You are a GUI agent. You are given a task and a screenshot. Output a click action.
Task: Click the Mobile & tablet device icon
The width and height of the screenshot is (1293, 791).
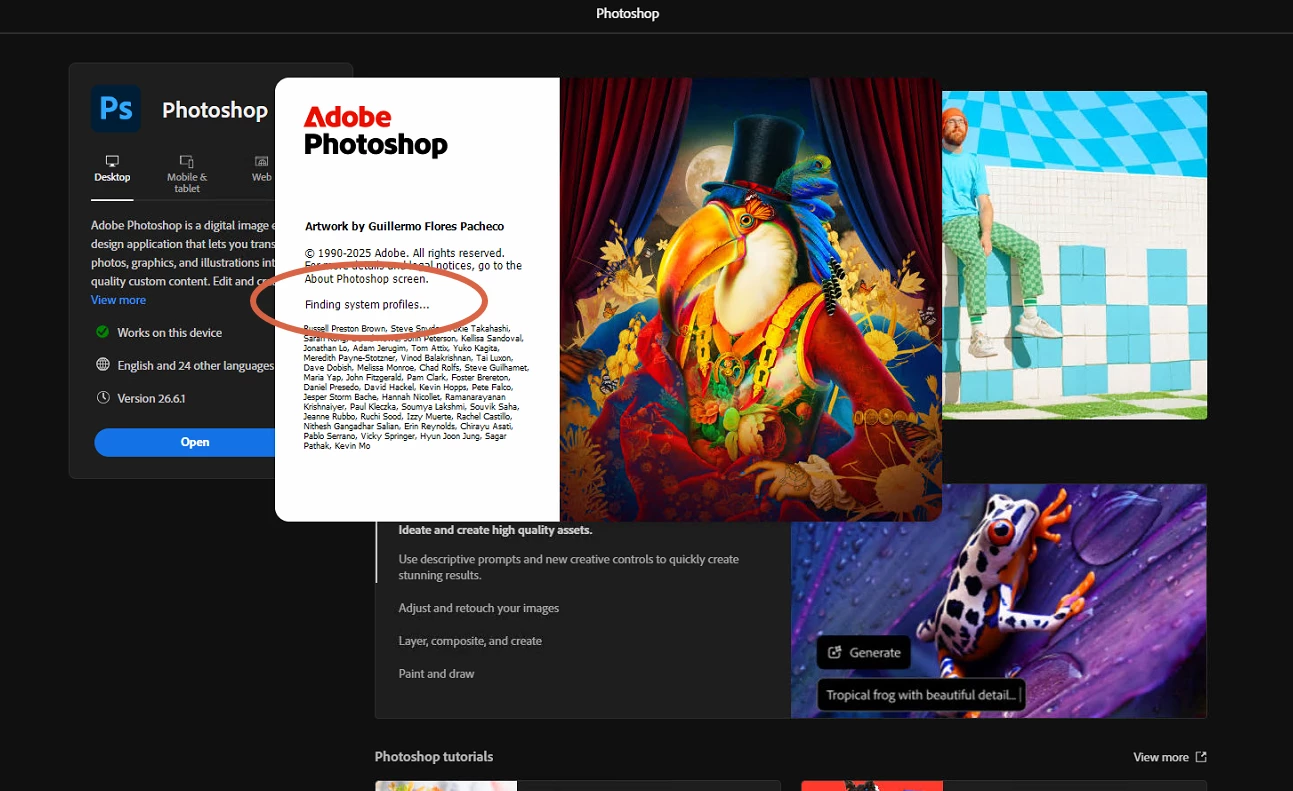[x=187, y=161]
